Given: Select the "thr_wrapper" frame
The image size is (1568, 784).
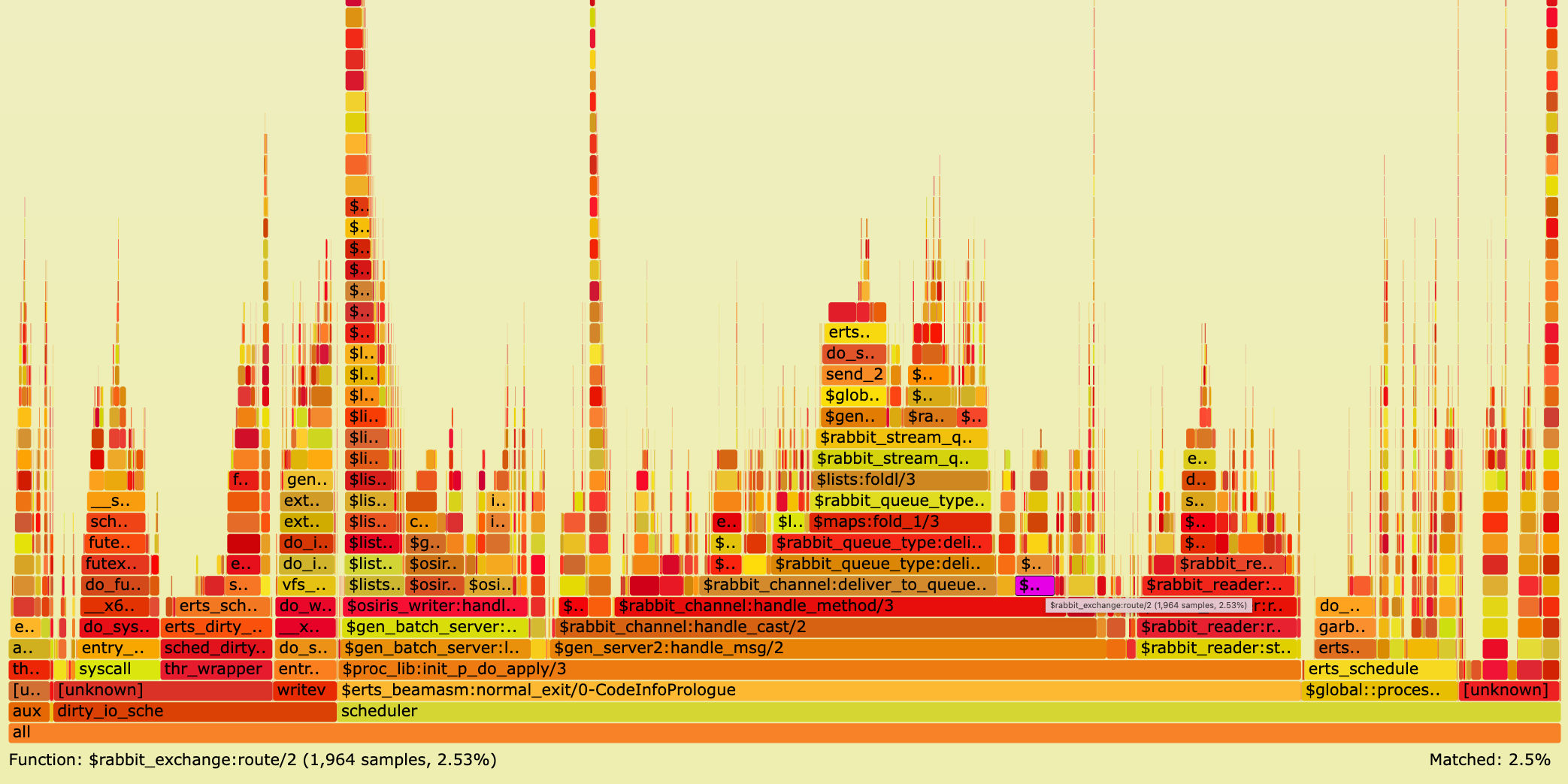Looking at the screenshot, I should pos(213,669).
